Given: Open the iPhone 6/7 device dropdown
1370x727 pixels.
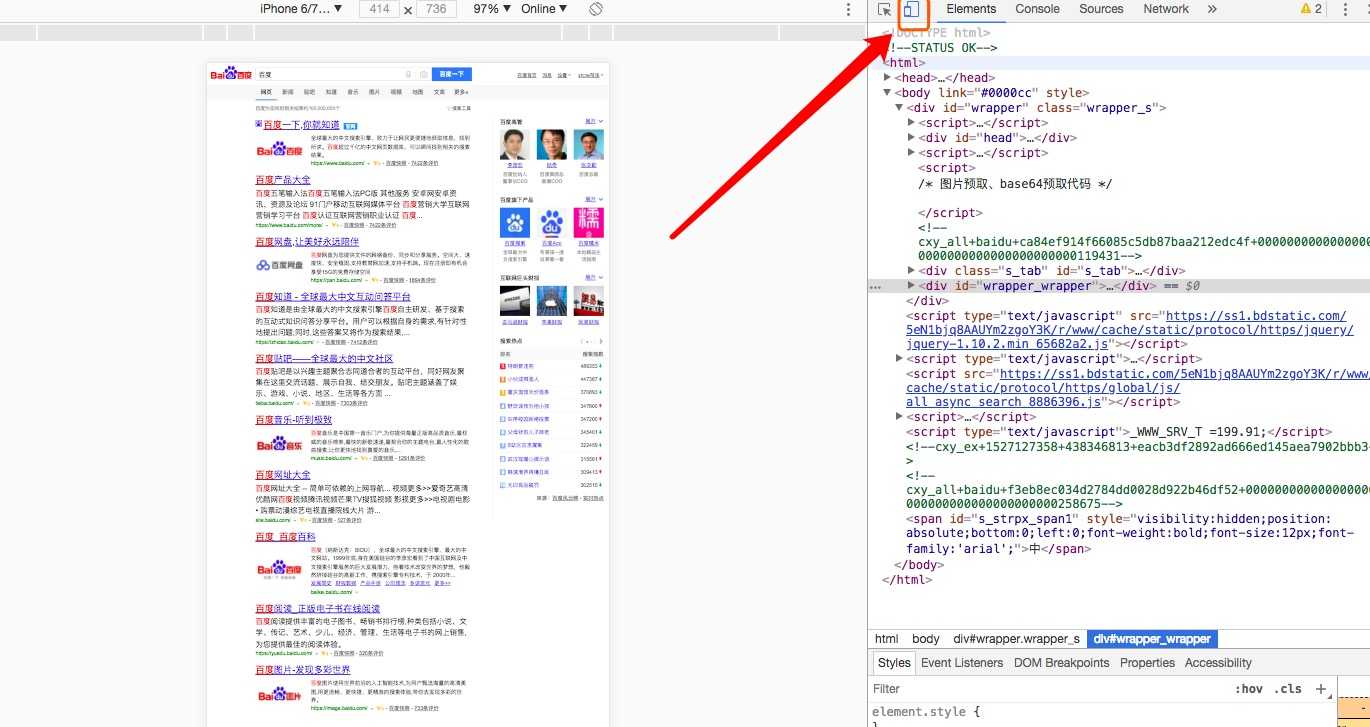Looking at the screenshot, I should pos(301,9).
